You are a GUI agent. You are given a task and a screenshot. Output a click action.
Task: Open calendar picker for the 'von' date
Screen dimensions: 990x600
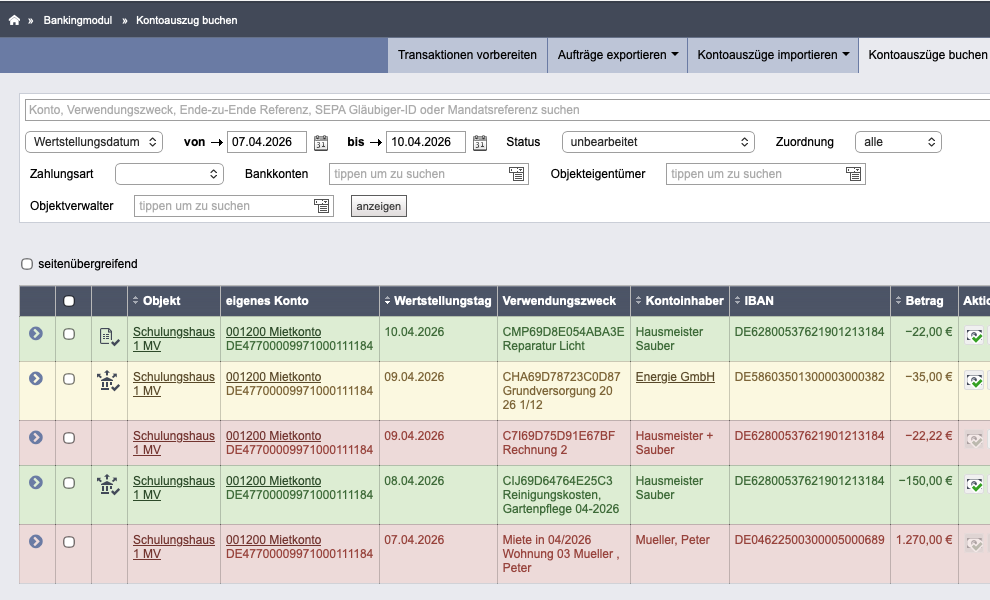coord(321,142)
